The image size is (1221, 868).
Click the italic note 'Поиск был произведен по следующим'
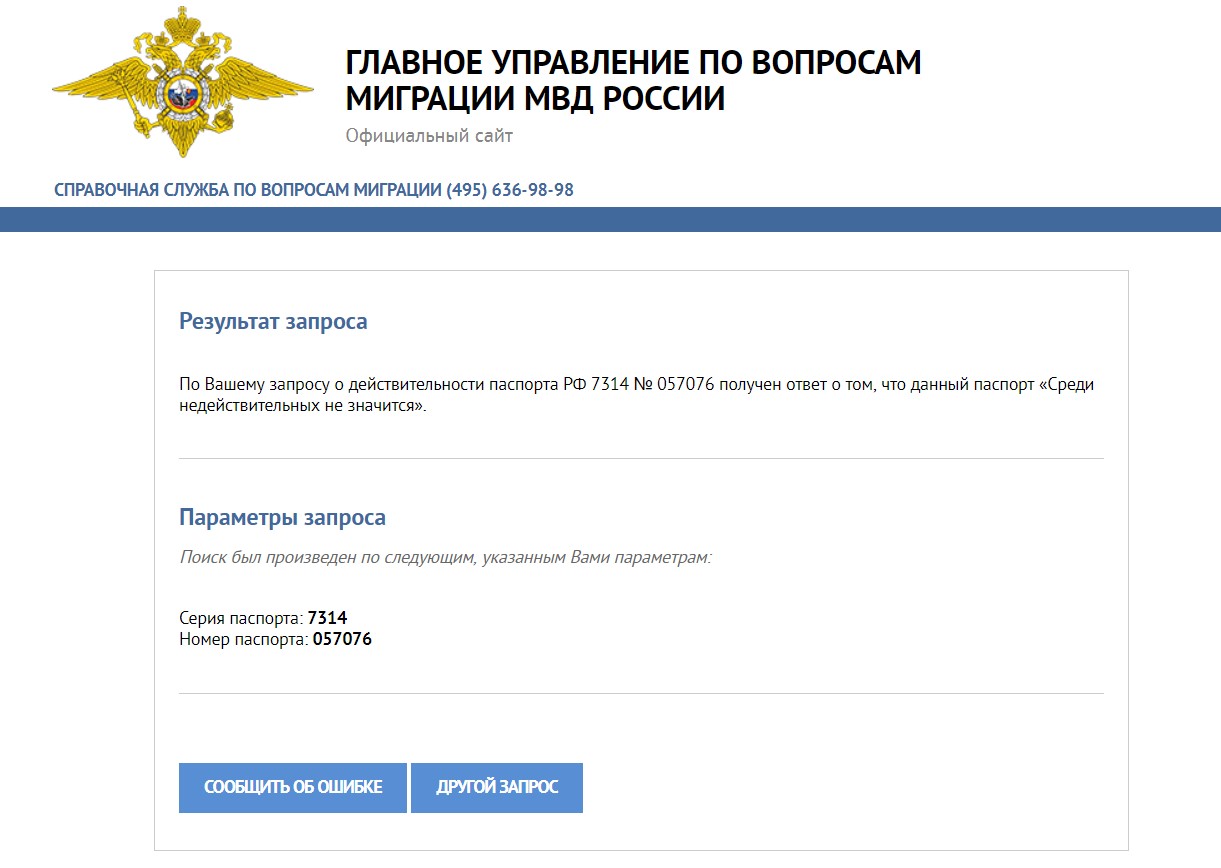tap(445, 557)
